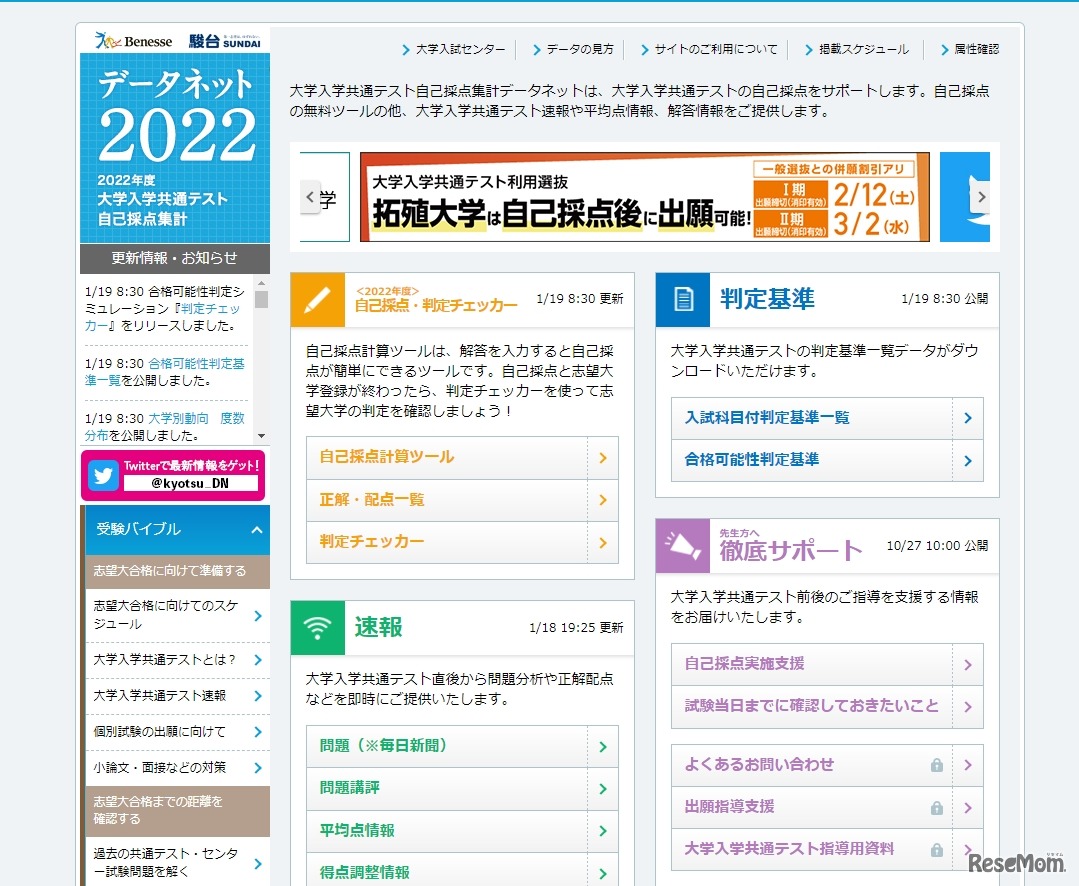This screenshot has width=1079, height=886.
Task: Collapse the 受験バイブル sidebar section
Action: pos(258,529)
